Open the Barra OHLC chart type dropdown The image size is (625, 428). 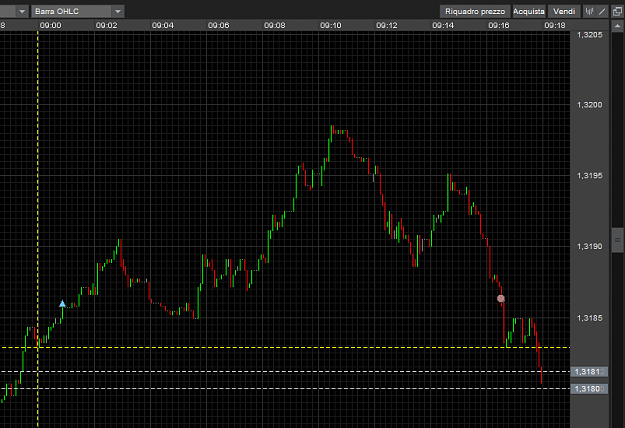(x=78, y=11)
